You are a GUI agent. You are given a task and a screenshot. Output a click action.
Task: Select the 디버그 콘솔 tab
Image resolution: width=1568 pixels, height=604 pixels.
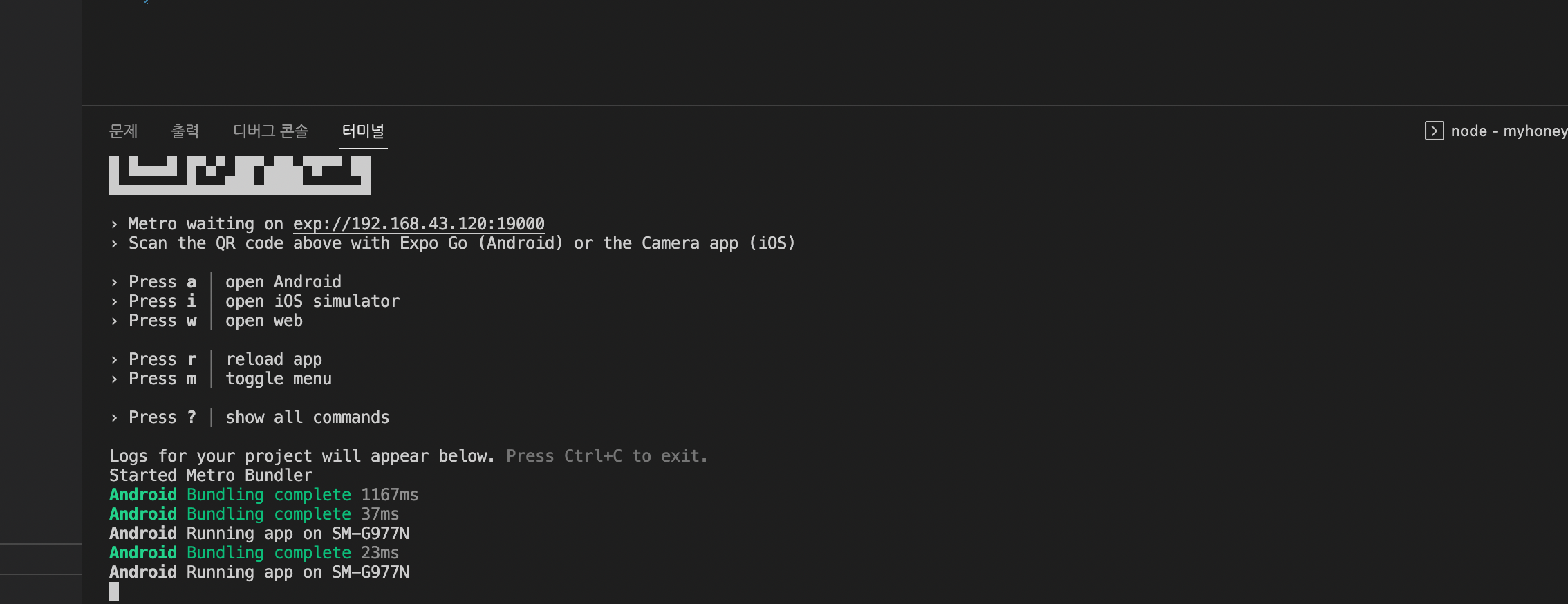271,131
